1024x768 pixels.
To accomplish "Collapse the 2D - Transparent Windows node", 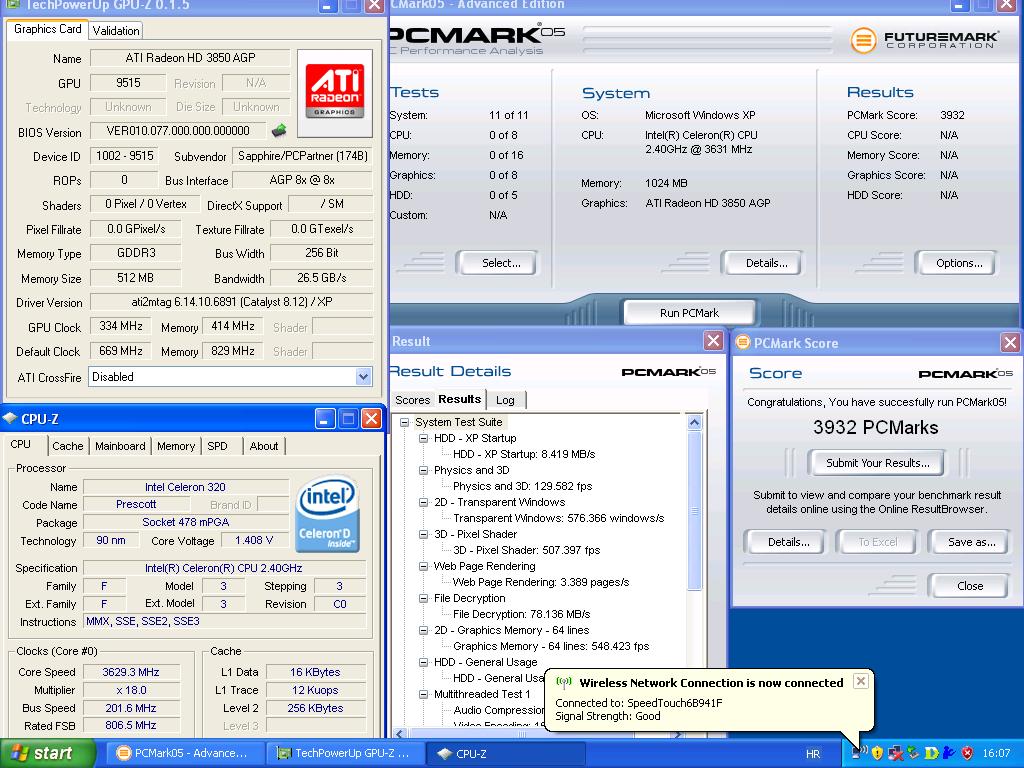I will (x=423, y=502).
